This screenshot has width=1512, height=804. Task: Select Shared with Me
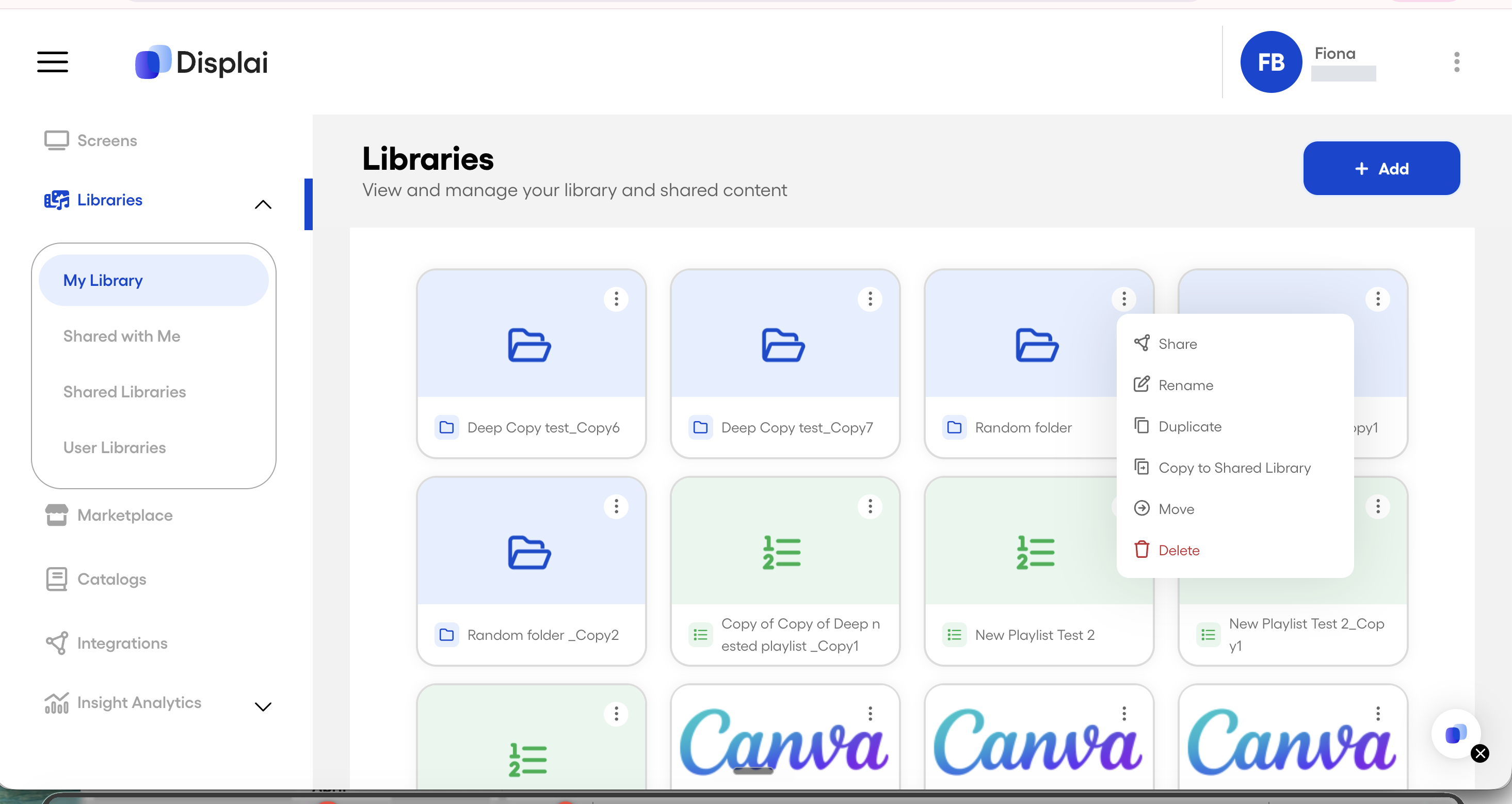[x=122, y=336]
